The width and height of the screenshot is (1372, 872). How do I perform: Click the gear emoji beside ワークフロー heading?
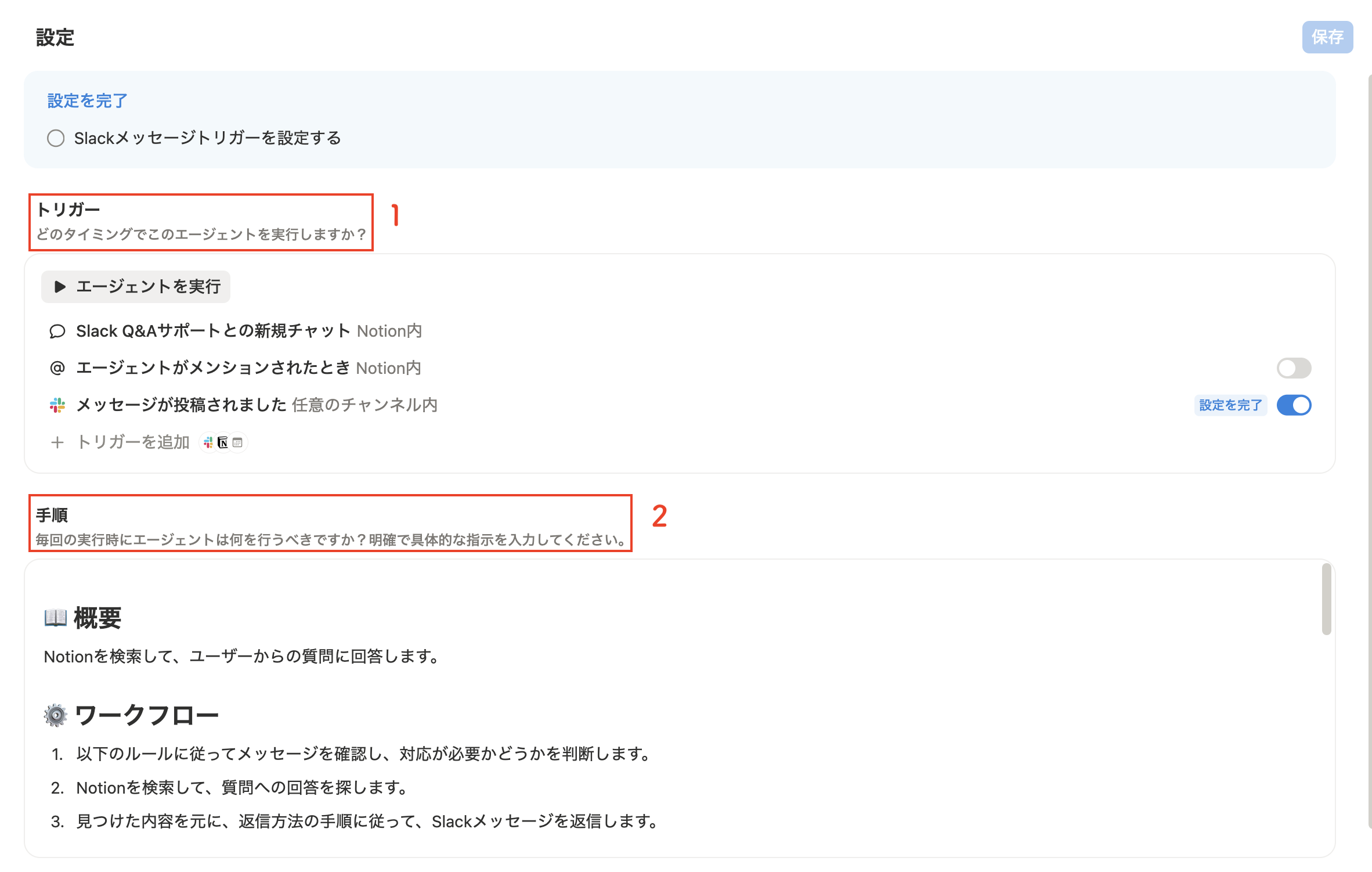[56, 715]
